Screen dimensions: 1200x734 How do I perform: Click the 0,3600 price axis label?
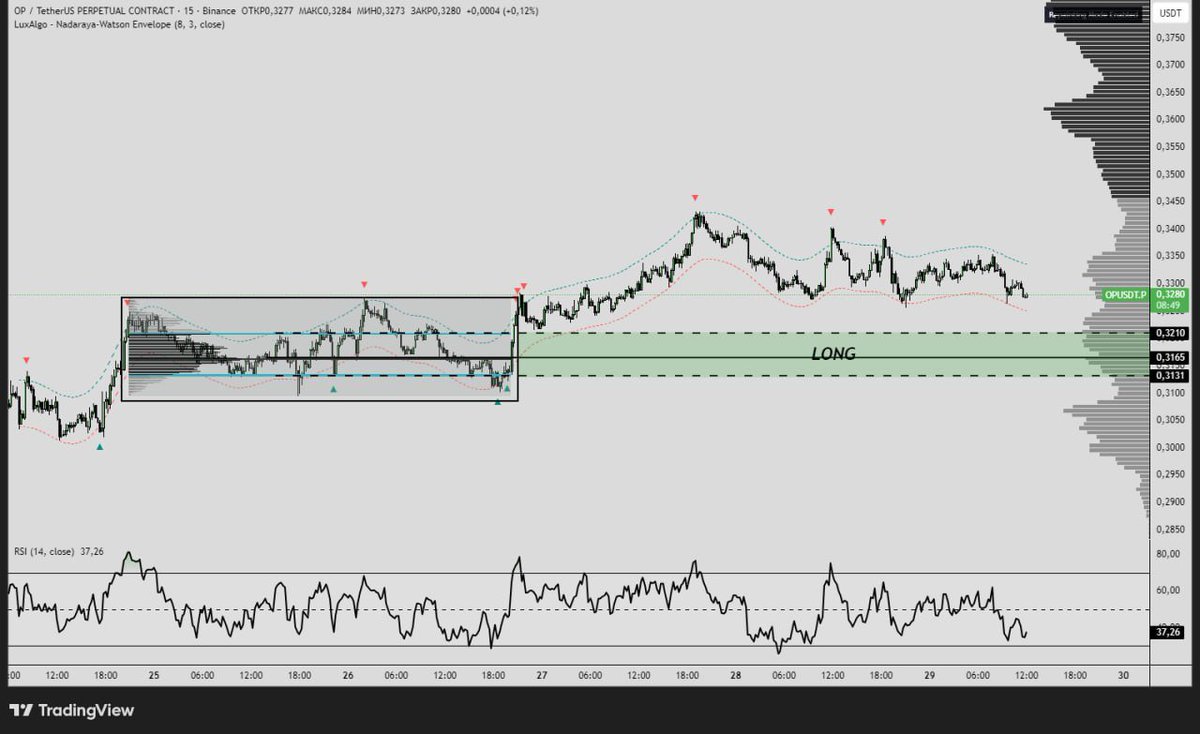coord(1169,119)
